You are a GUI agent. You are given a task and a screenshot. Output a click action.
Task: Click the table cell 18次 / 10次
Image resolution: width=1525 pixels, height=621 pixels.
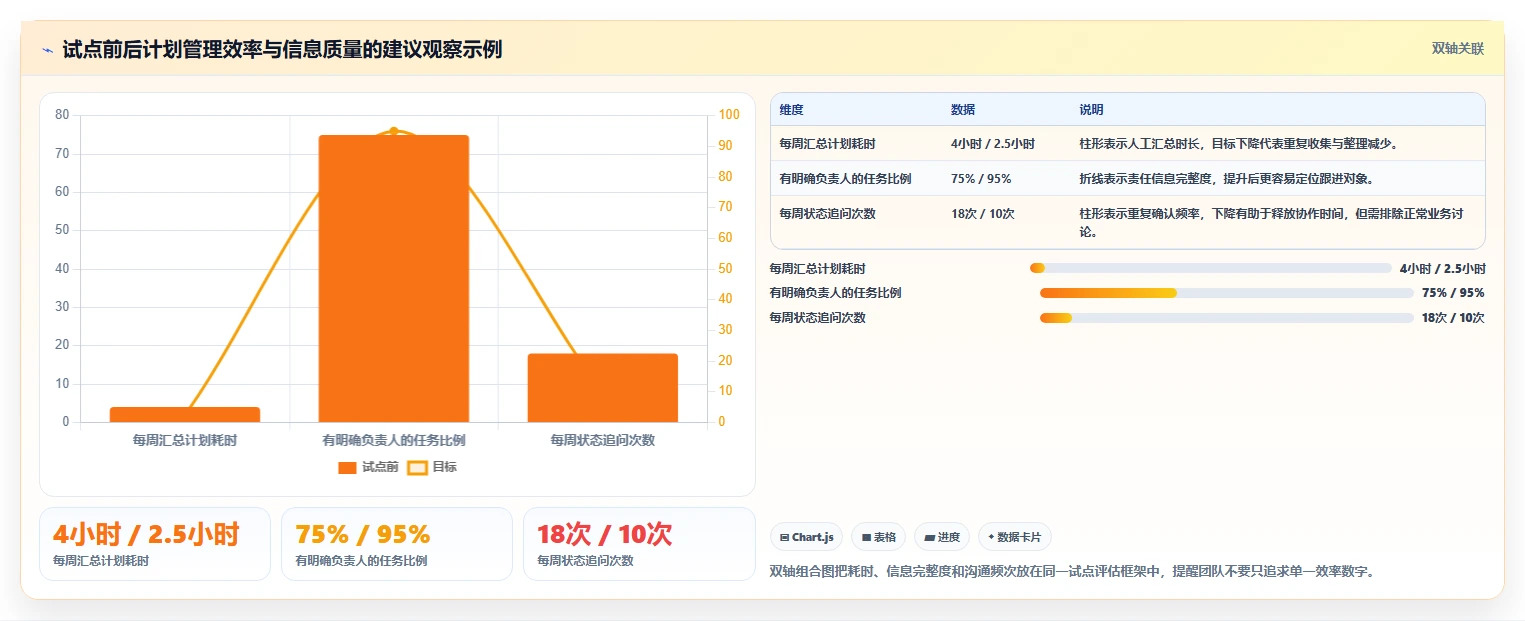point(983,214)
